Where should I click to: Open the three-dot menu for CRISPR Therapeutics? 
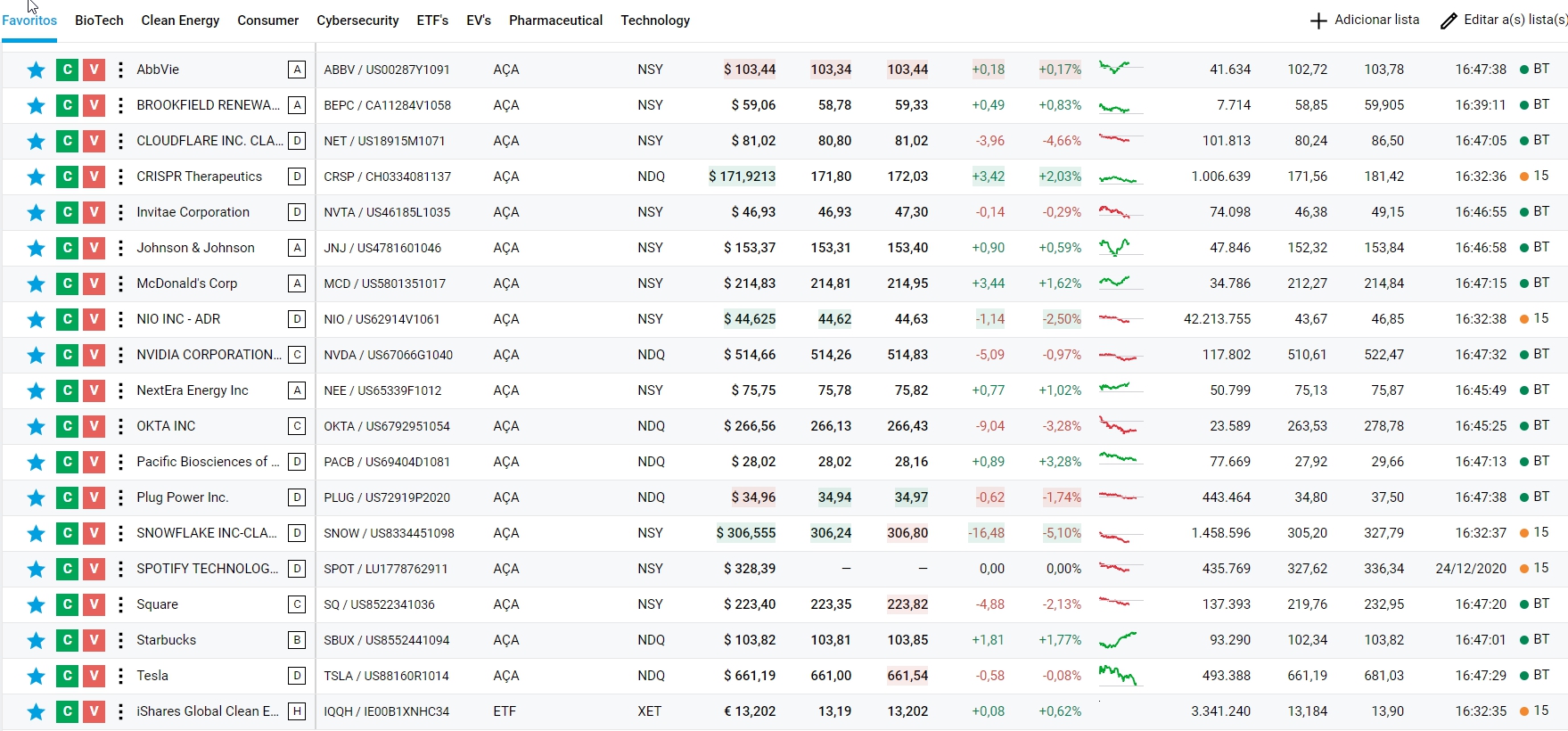[120, 177]
